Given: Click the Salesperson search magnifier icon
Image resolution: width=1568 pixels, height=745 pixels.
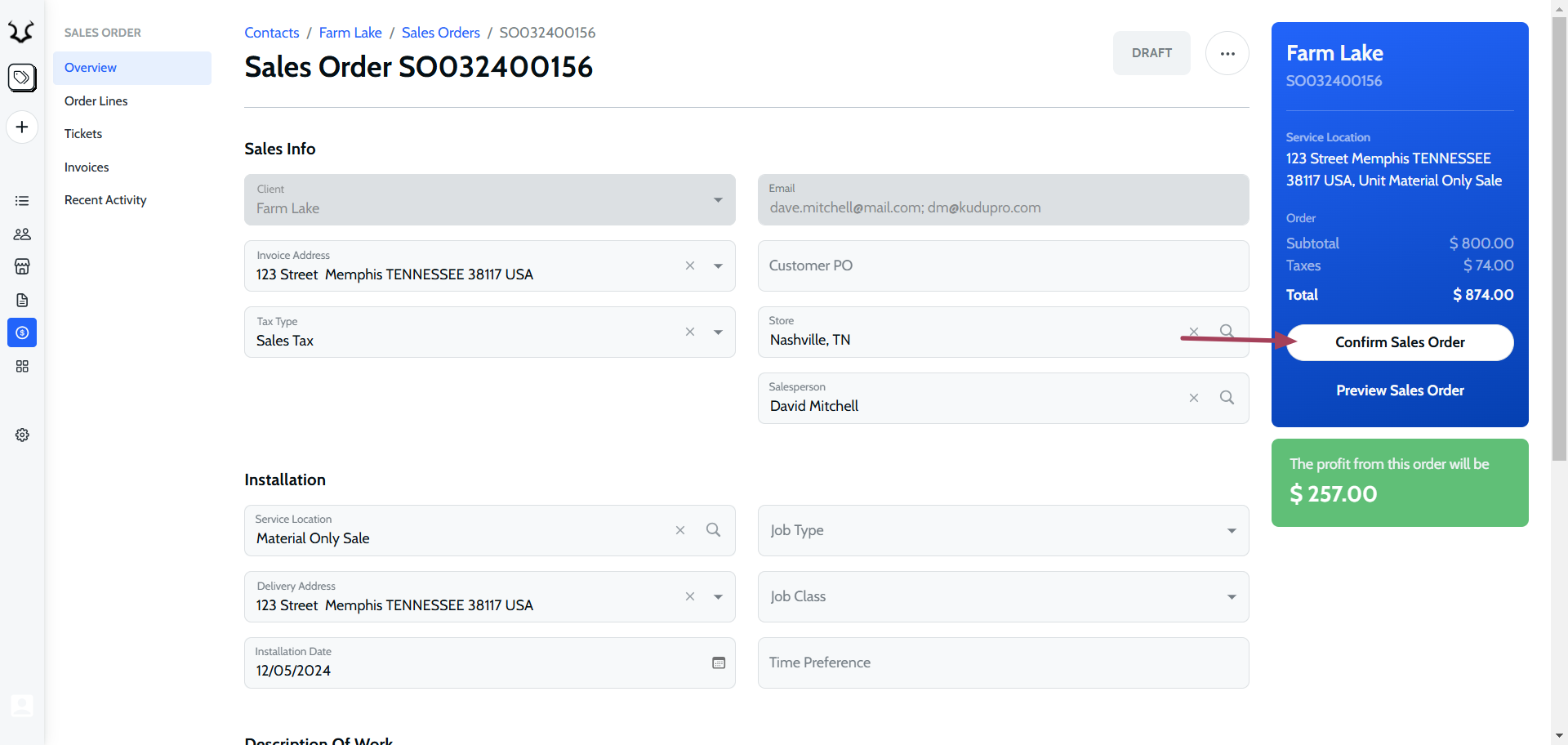Looking at the screenshot, I should [1227, 398].
